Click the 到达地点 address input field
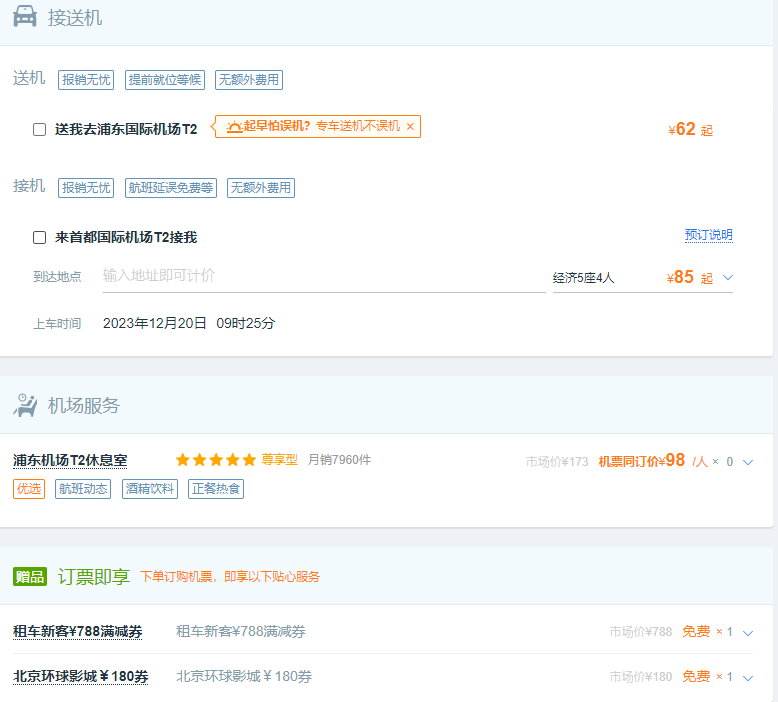Screen dimensions: 778x702 [x=324, y=276]
